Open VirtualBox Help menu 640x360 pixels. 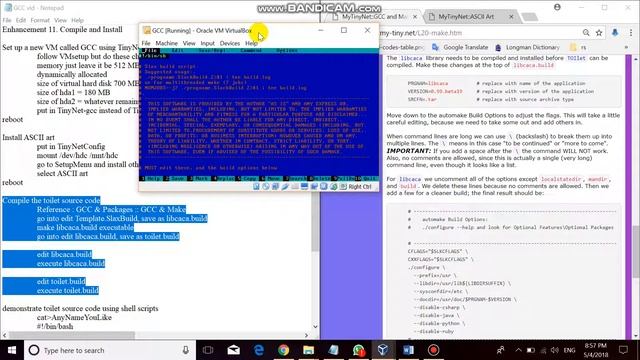tap(251, 43)
